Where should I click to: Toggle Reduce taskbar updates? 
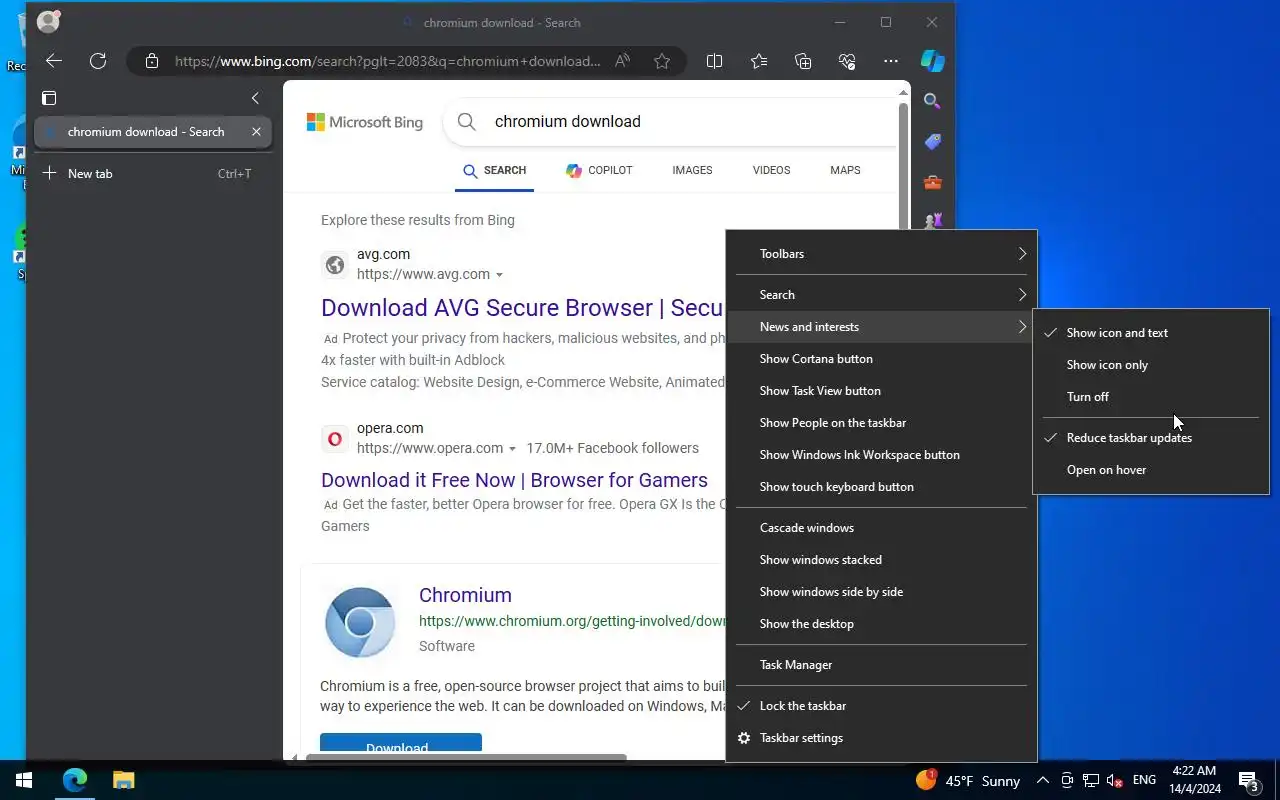pos(1151,438)
